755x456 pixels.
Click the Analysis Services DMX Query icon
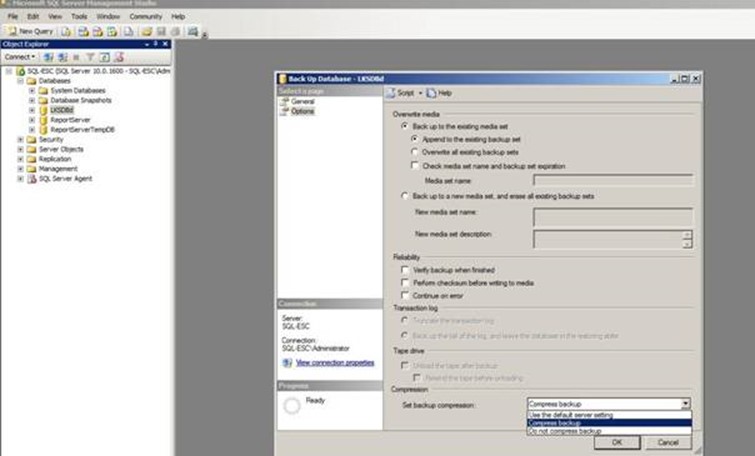(98, 31)
